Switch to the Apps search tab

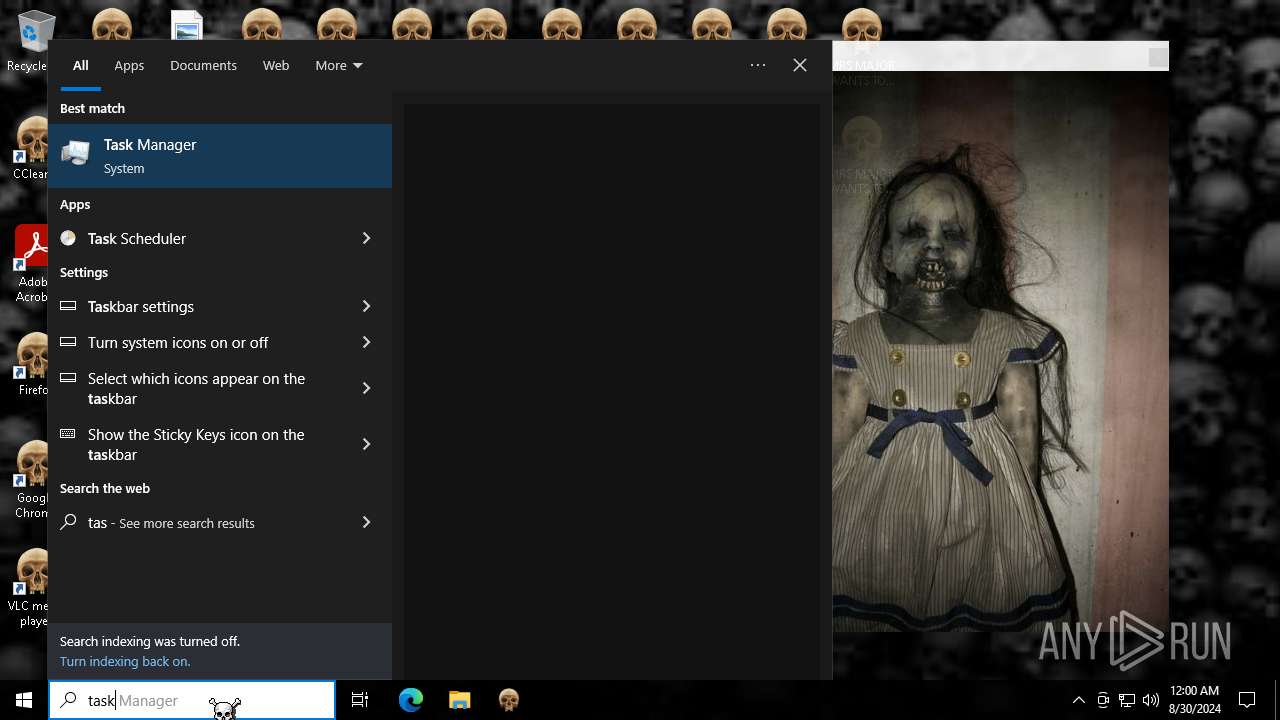(129, 65)
